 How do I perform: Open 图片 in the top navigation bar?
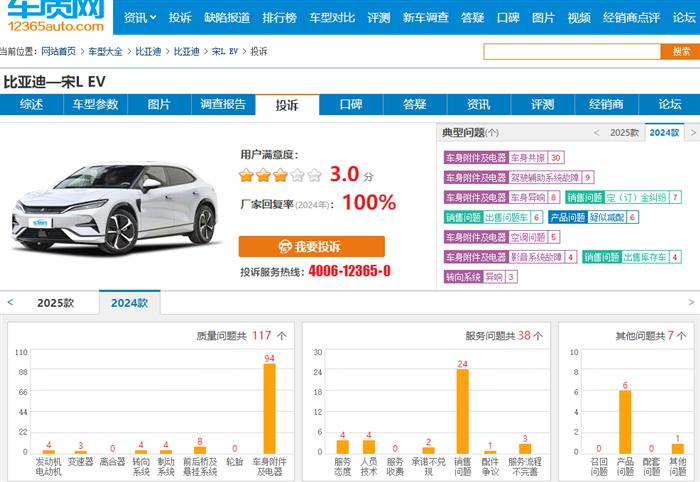[x=543, y=17]
